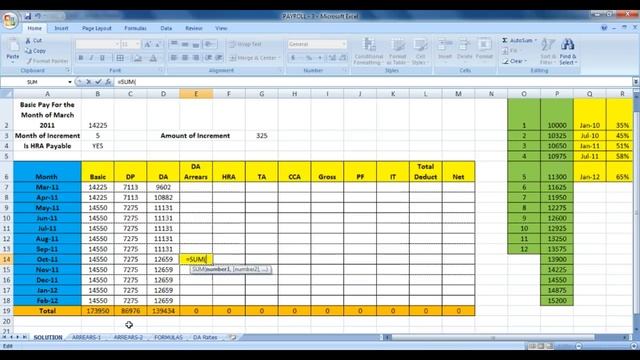Decrease font size with Shrink Font

click(x=158, y=44)
